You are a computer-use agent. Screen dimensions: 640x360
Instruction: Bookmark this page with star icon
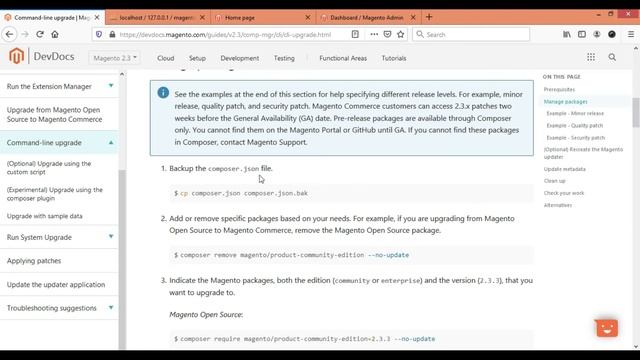[400, 35]
